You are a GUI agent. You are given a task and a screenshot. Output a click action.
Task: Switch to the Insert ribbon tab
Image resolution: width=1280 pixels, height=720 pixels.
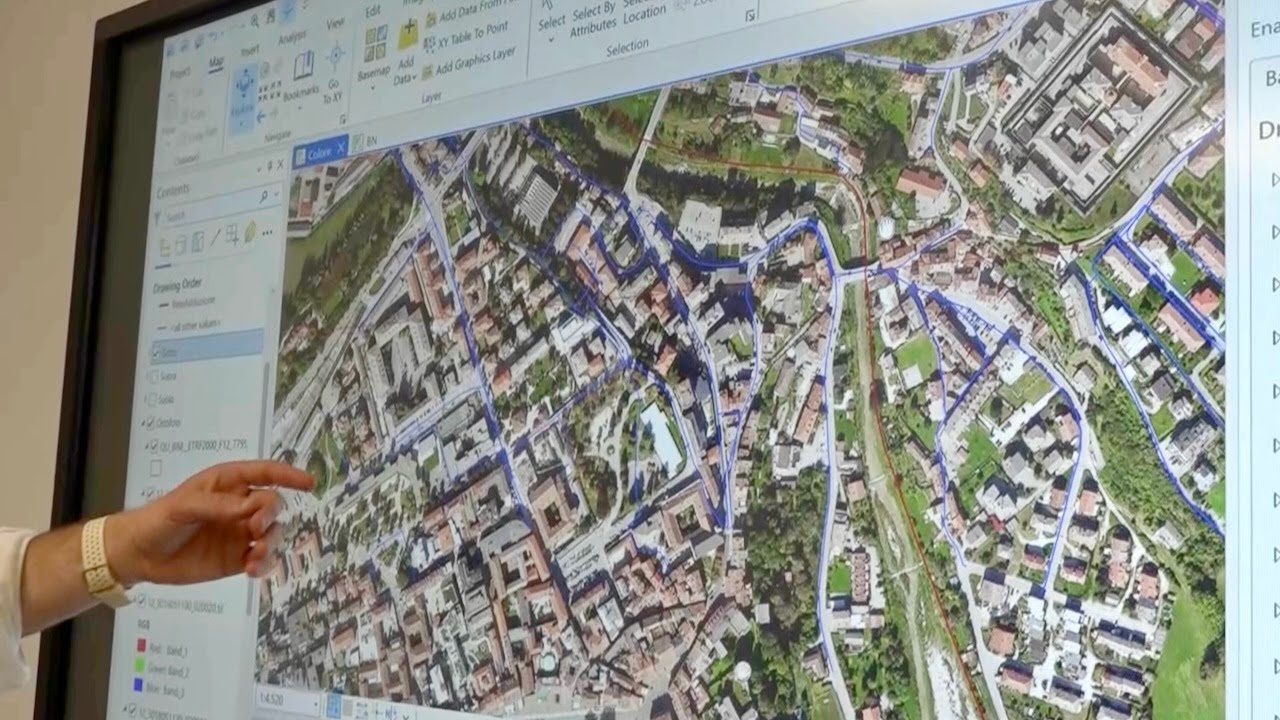tap(250, 50)
